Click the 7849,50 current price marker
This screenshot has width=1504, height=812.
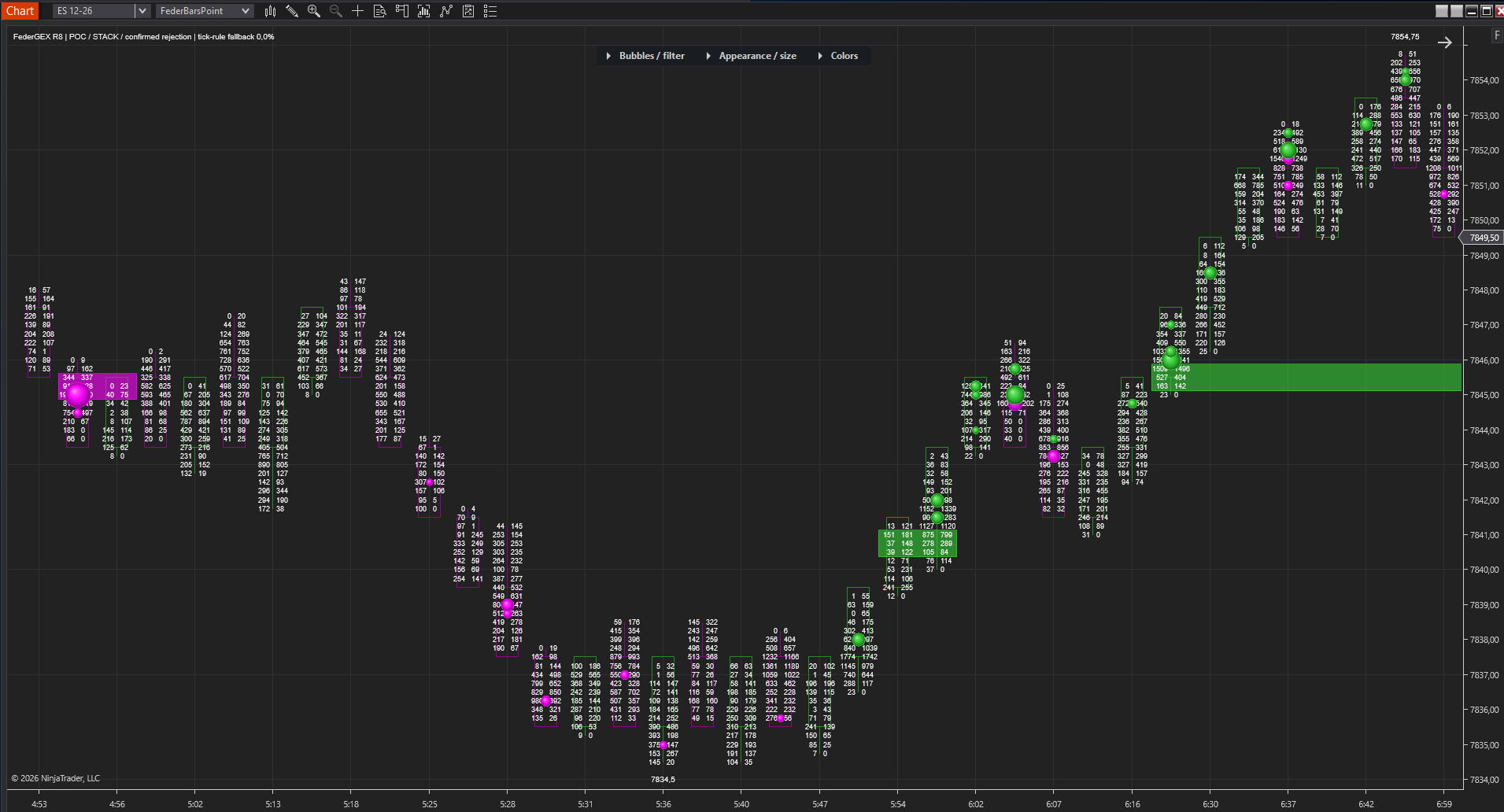(x=1482, y=238)
